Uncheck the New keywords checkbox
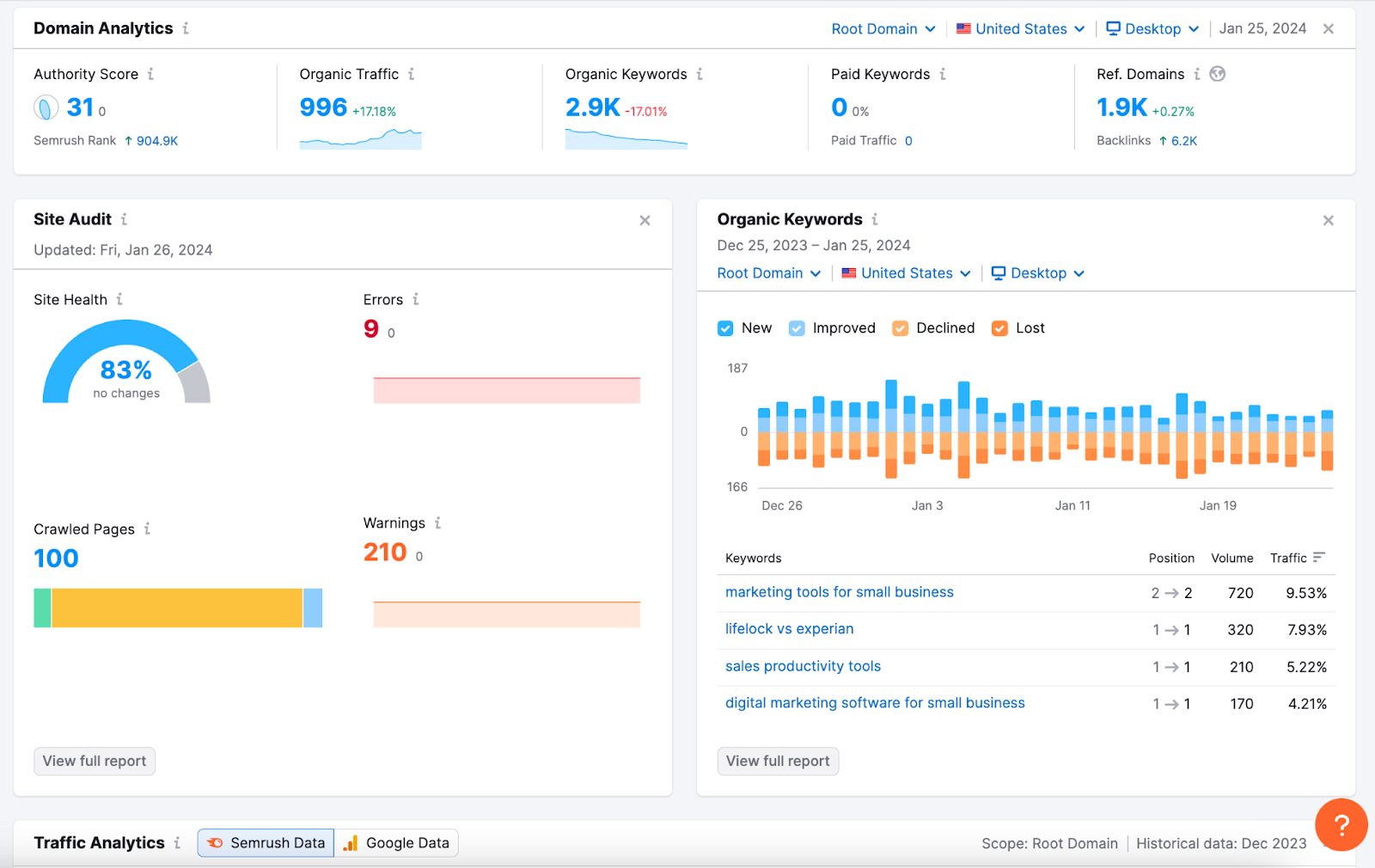This screenshot has height=868, width=1375. pyautogui.click(x=725, y=328)
